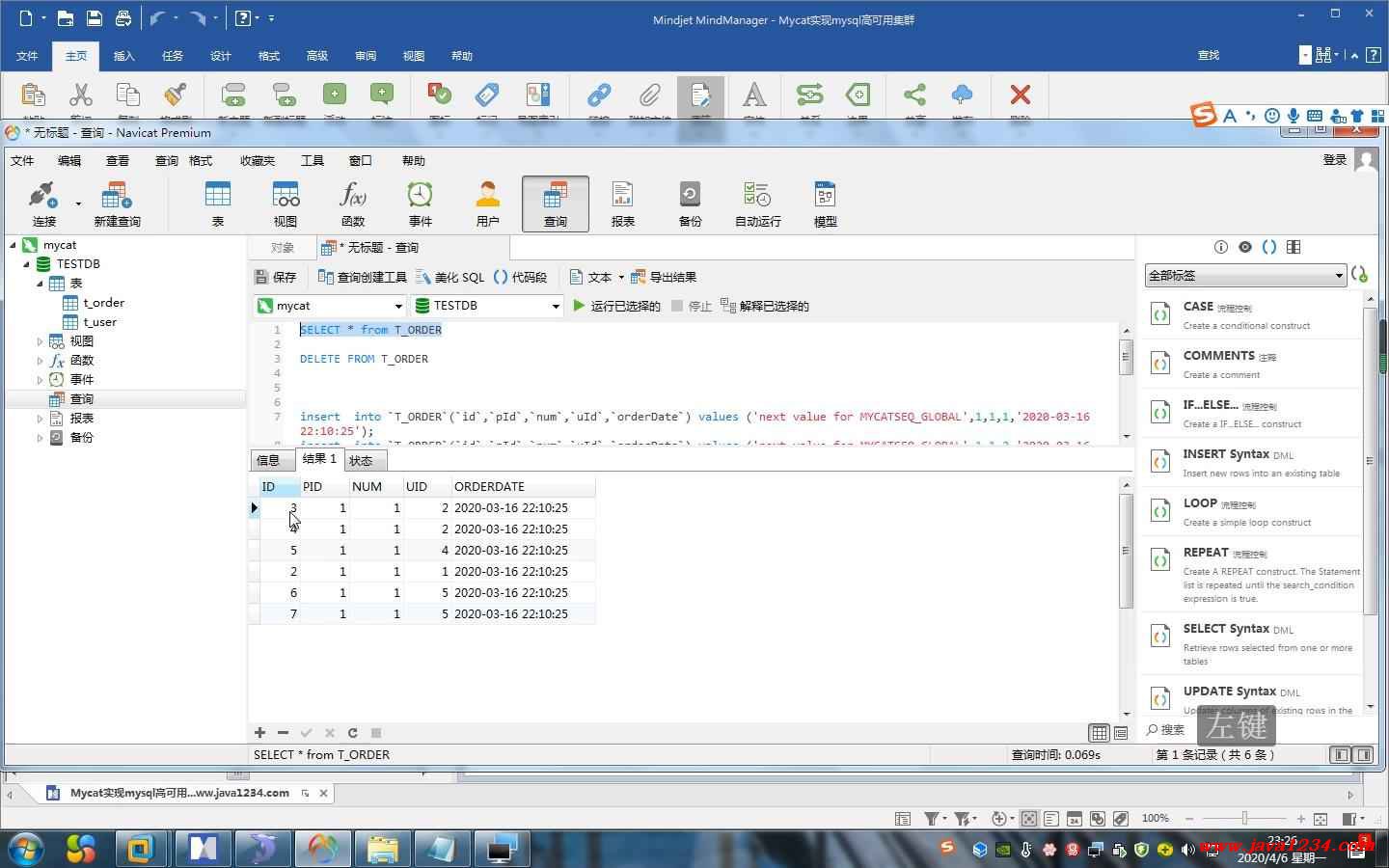Run the selected SQL (运行已选择的)

coord(616,306)
